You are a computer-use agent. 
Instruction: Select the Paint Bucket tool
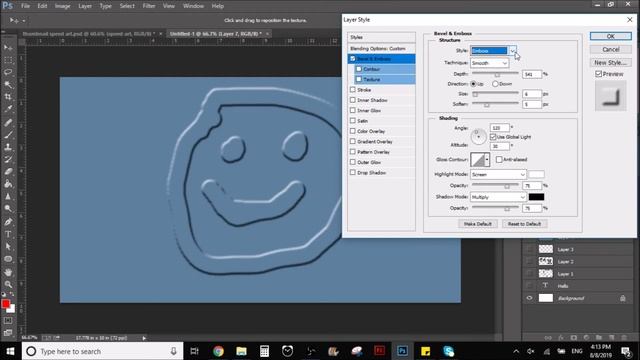pyautogui.click(x=8, y=184)
